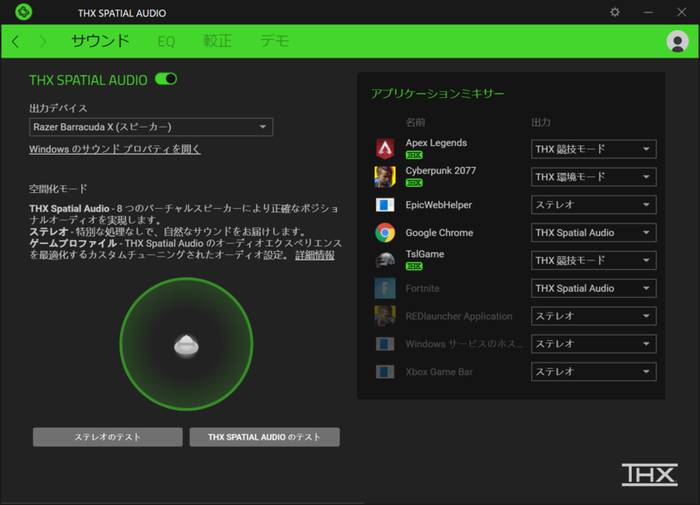
Task: Click the THX logo at bottom right
Action: (650, 474)
